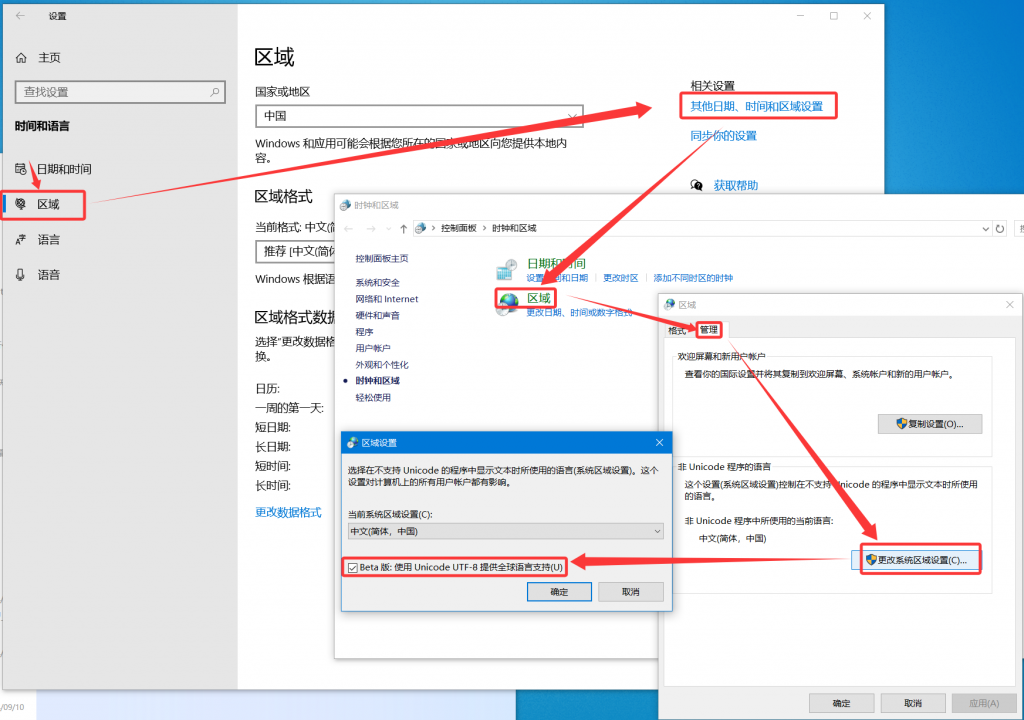Screen dimensions: 1024x720
Task: Click 时钟和区域 in Control Panel sidebar
Action: tap(377, 381)
